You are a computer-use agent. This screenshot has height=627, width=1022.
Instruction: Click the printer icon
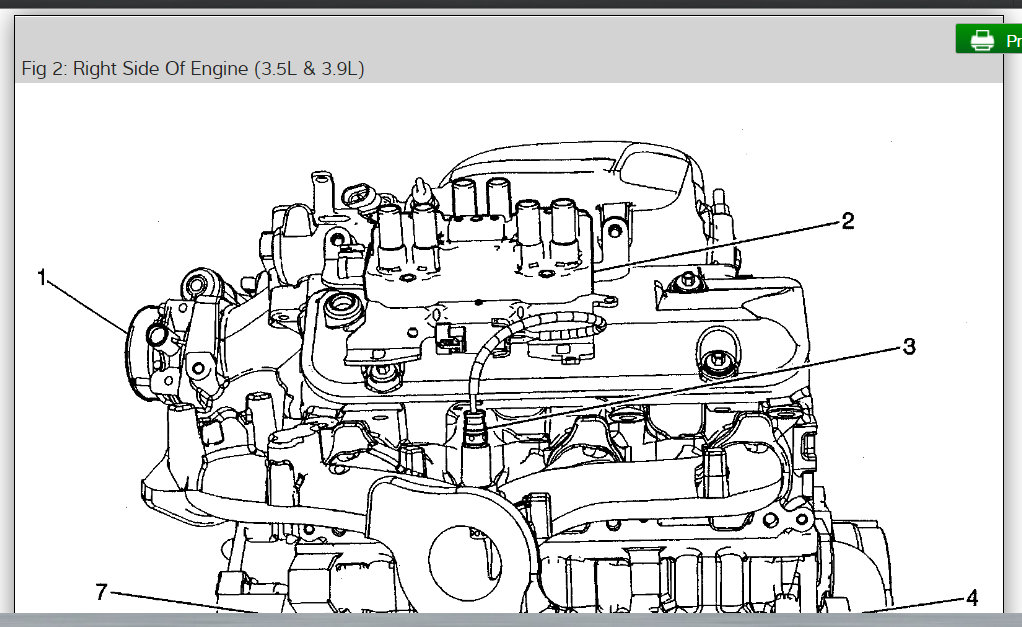pos(982,40)
